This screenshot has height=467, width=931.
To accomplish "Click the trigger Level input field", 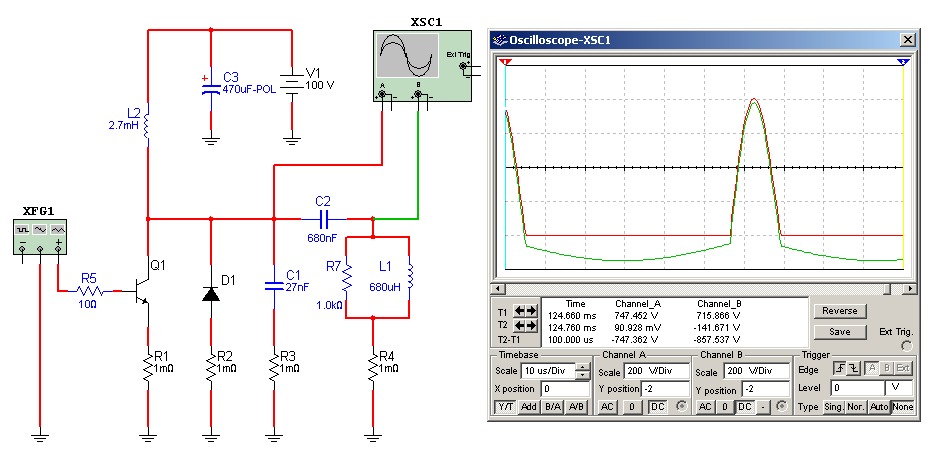I will tap(858, 387).
